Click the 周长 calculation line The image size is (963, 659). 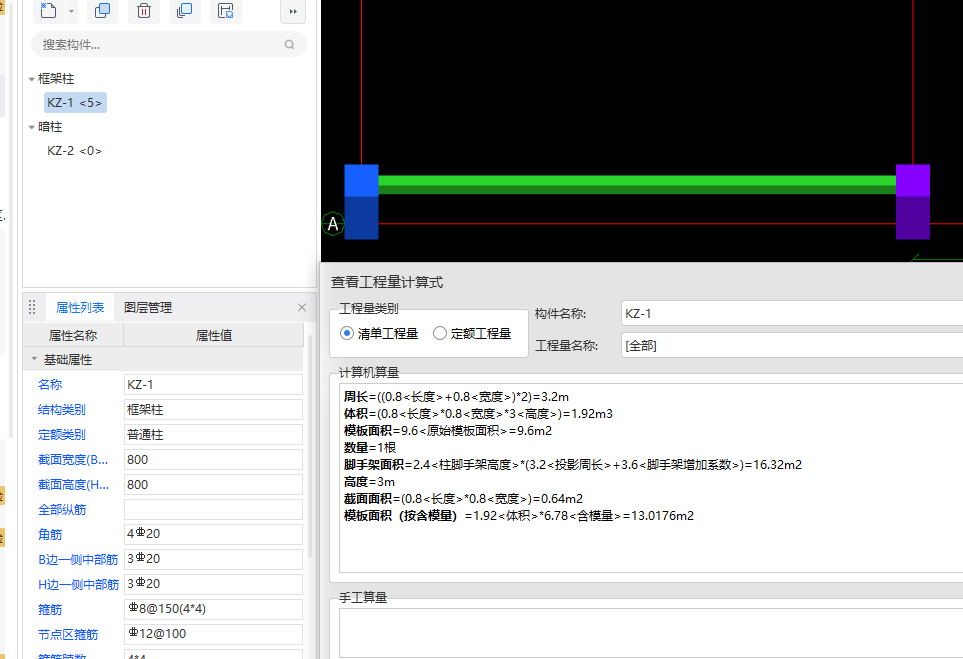click(456, 397)
